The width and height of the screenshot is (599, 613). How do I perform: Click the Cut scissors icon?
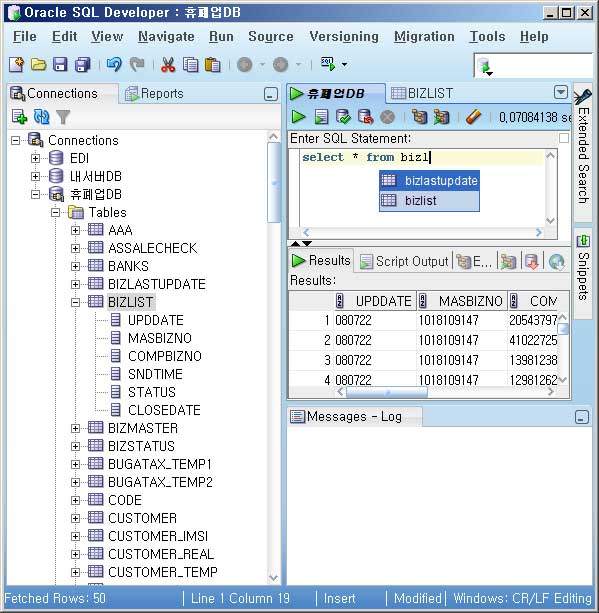(168, 65)
